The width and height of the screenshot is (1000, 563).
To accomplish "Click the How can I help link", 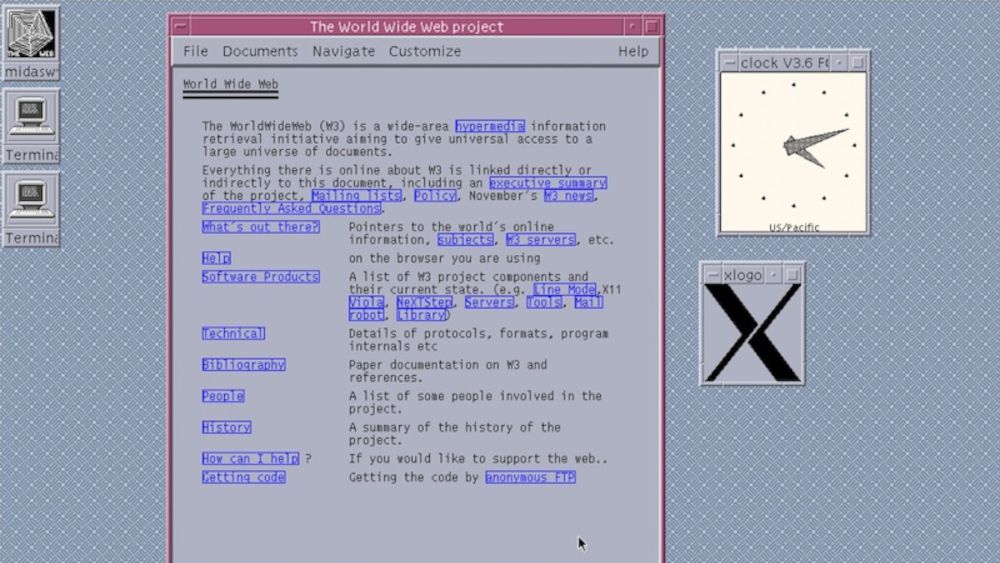I will point(251,458).
